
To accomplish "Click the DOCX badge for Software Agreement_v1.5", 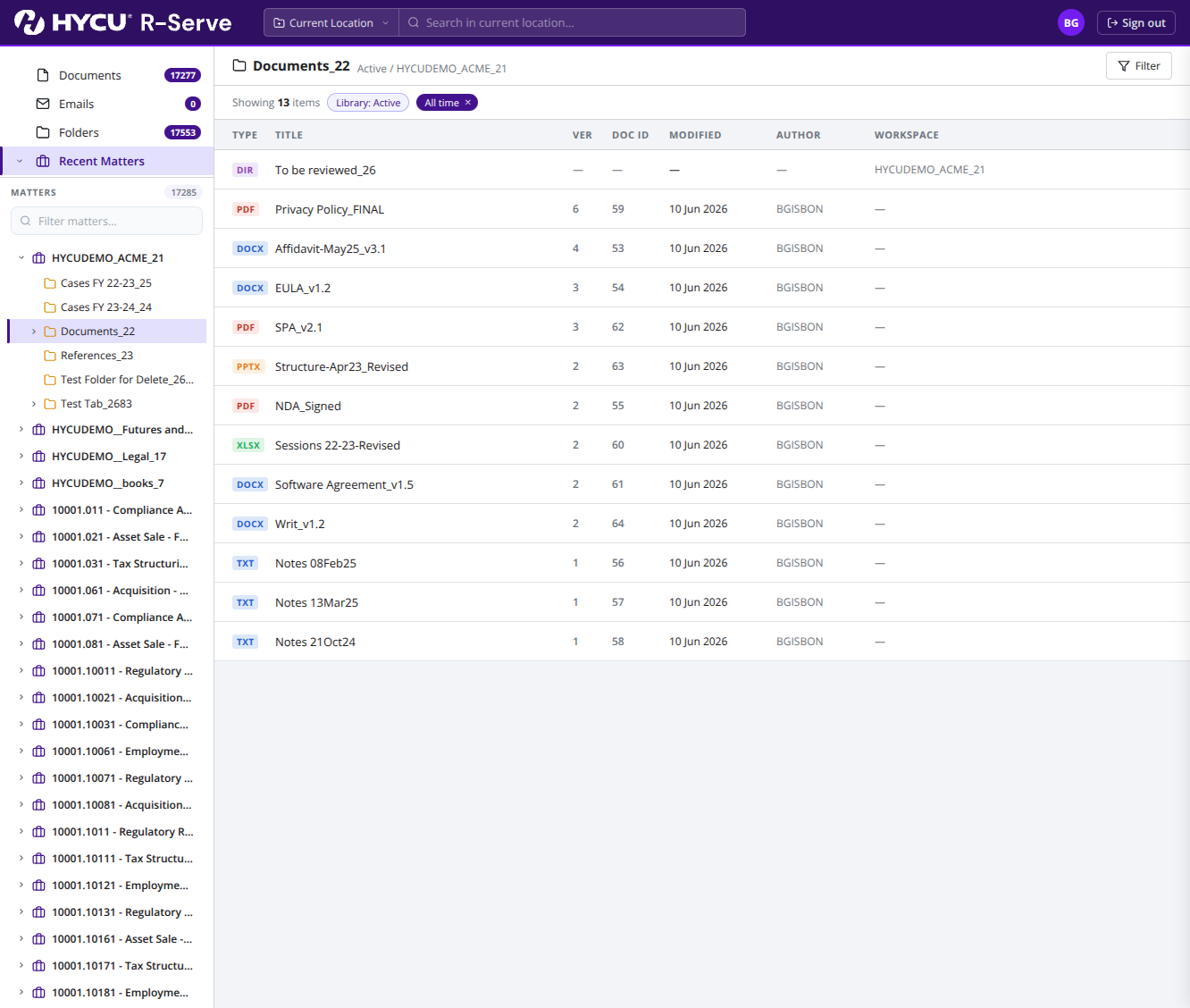I will pyautogui.click(x=250, y=484).
